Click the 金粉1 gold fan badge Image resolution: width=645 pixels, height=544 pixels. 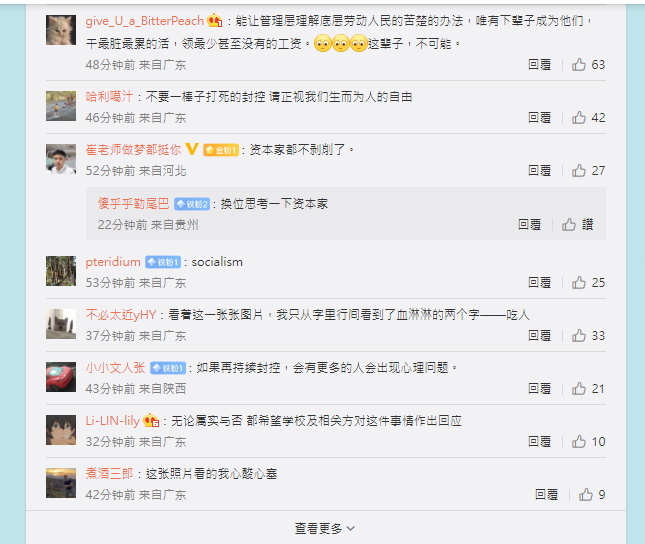point(221,150)
